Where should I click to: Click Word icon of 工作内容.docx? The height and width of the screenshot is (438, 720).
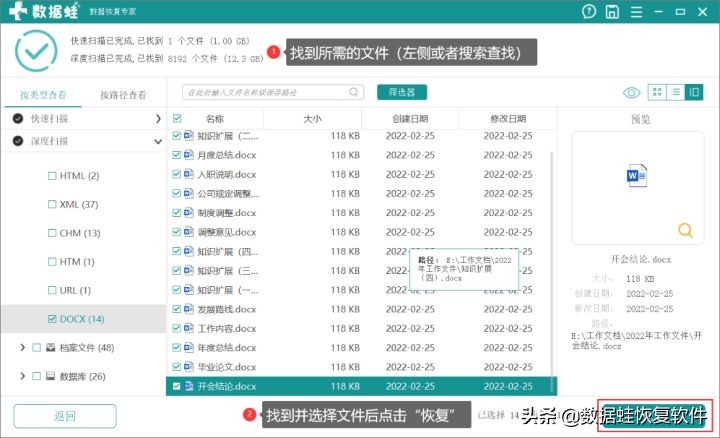[x=189, y=328]
